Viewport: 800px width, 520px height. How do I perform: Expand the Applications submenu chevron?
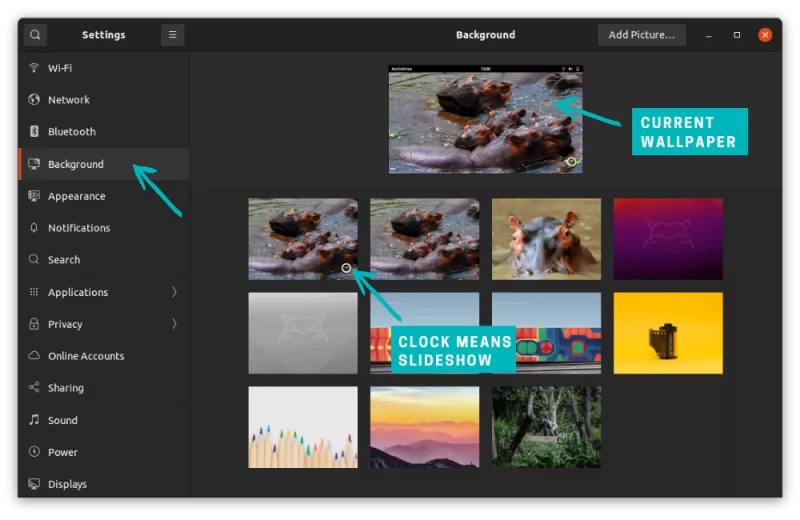(x=174, y=291)
